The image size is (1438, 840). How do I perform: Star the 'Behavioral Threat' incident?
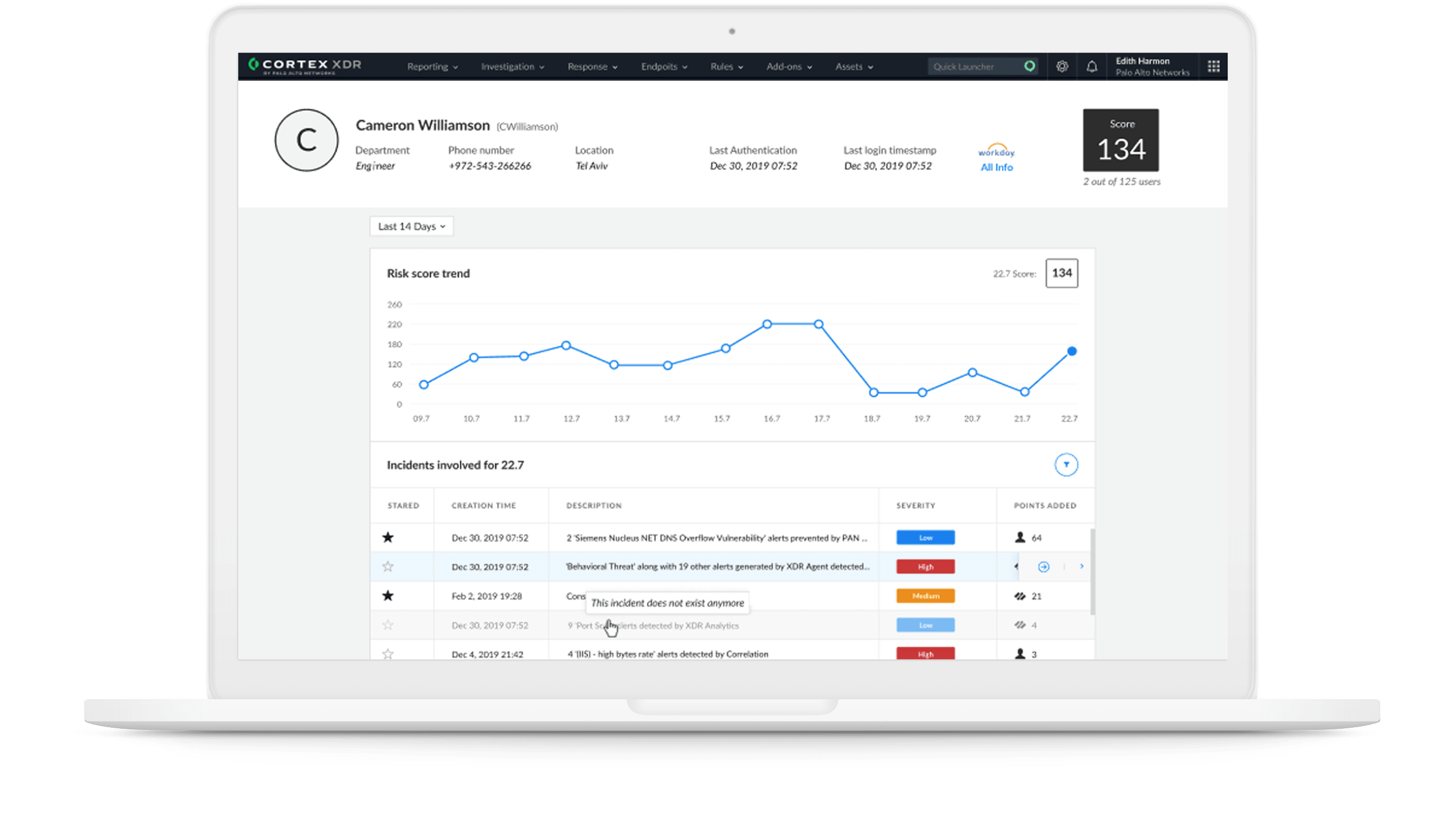coord(388,566)
